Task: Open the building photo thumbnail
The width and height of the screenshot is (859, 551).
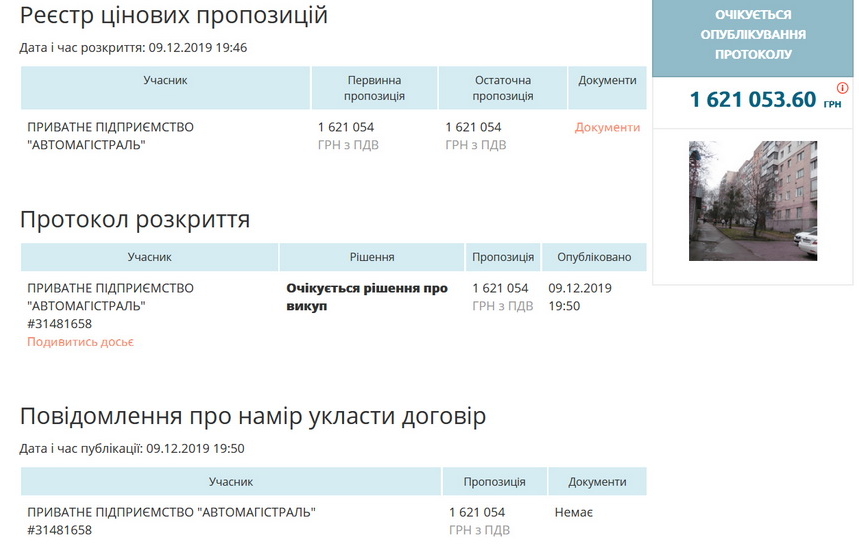Action: point(752,201)
